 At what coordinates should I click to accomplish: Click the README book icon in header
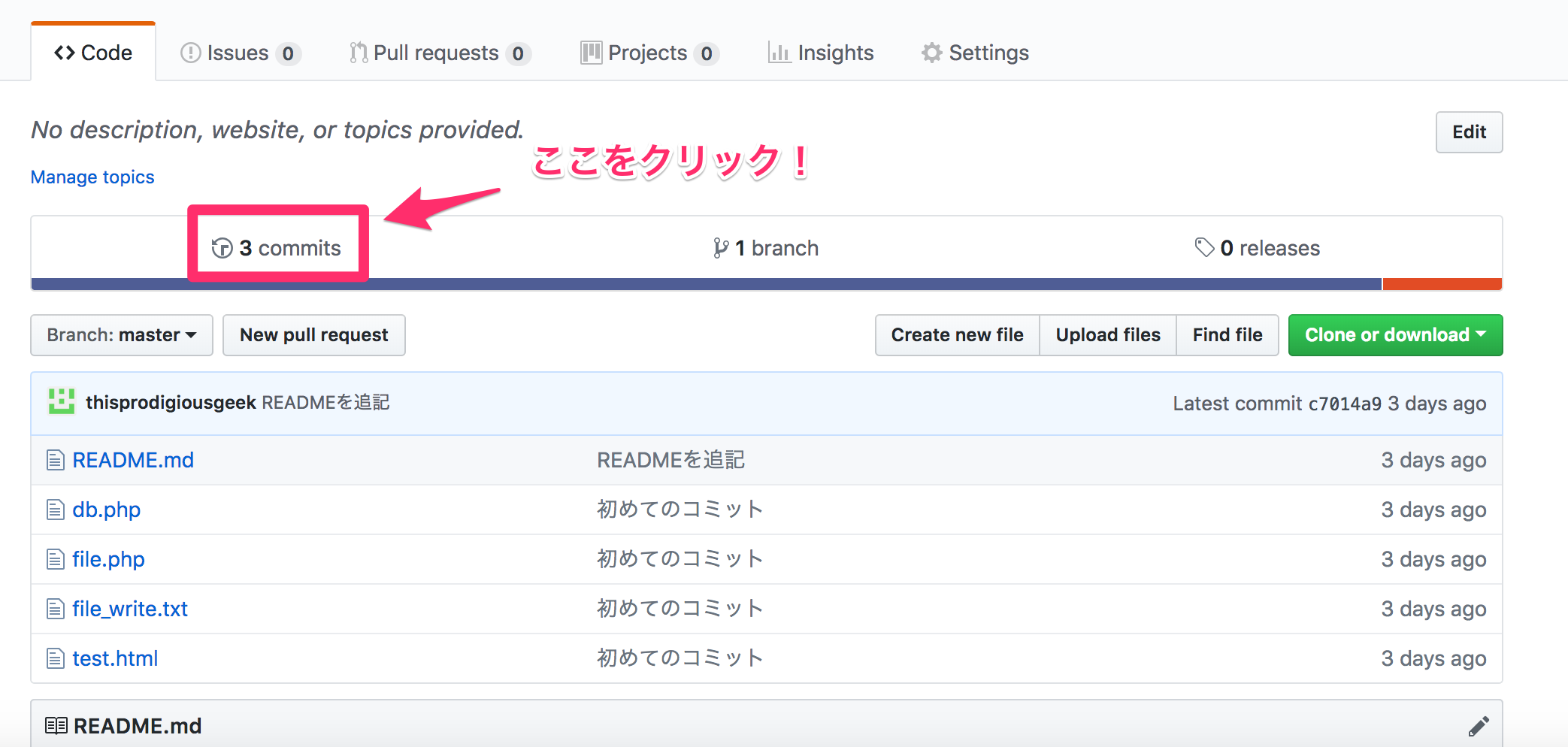click(56, 726)
